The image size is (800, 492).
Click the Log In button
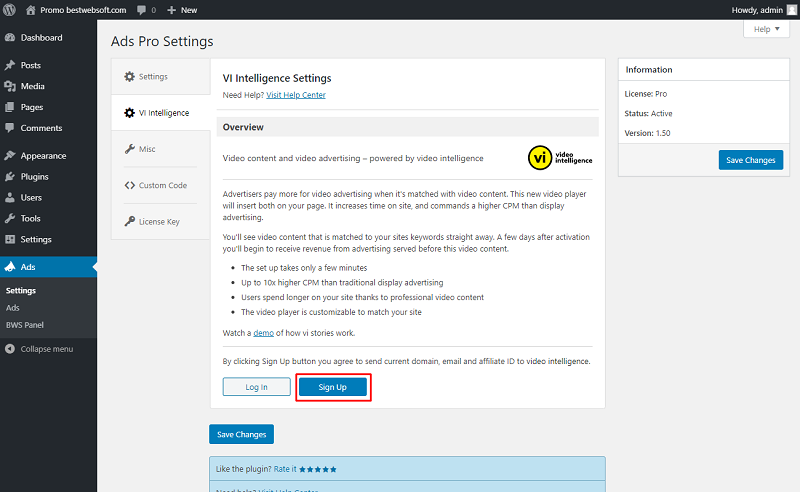click(x=256, y=387)
